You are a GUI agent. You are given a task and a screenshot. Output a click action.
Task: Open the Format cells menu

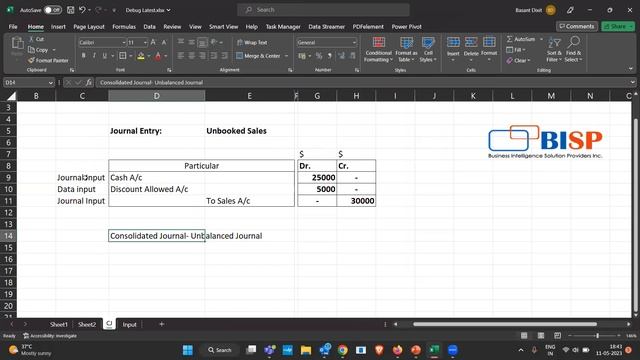point(489,49)
